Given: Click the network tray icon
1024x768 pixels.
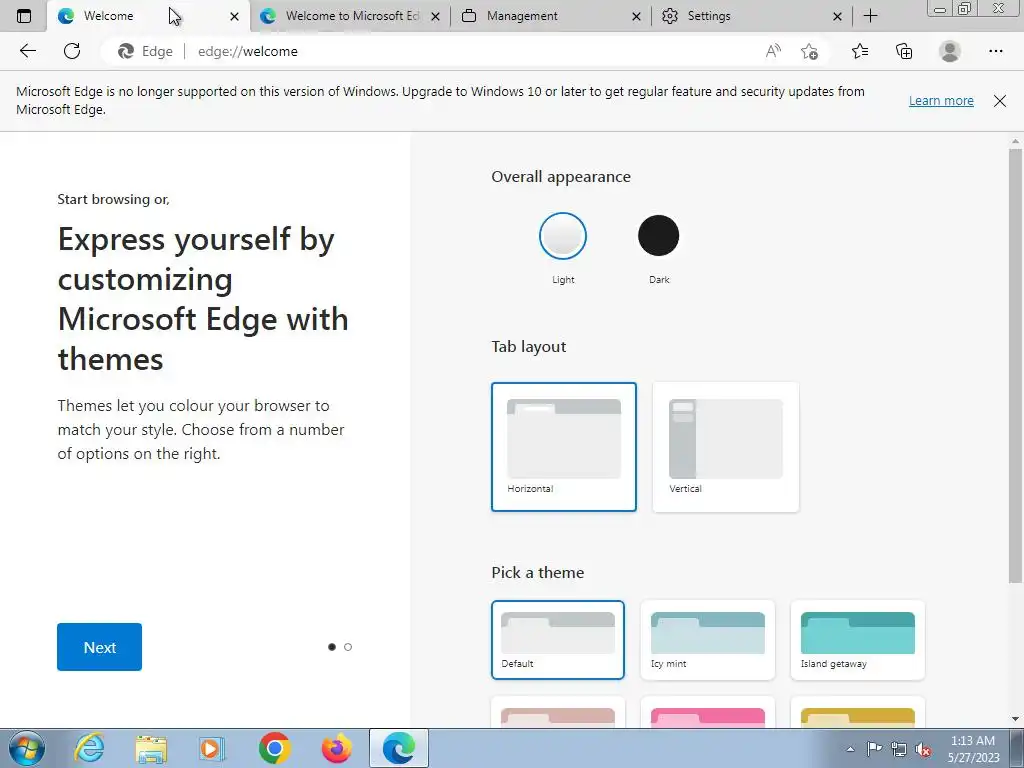Looking at the screenshot, I should (x=899, y=749).
